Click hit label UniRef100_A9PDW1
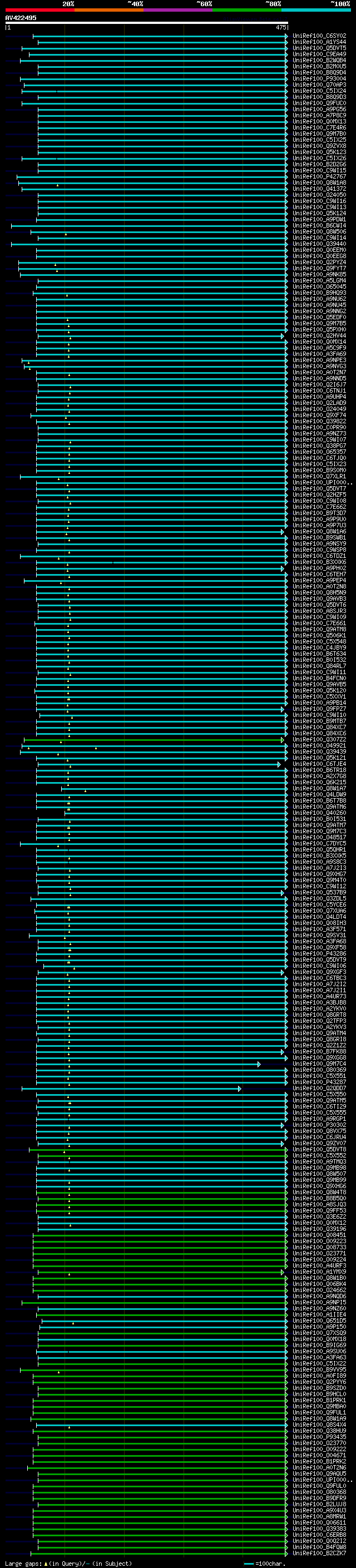 (x=319, y=220)
